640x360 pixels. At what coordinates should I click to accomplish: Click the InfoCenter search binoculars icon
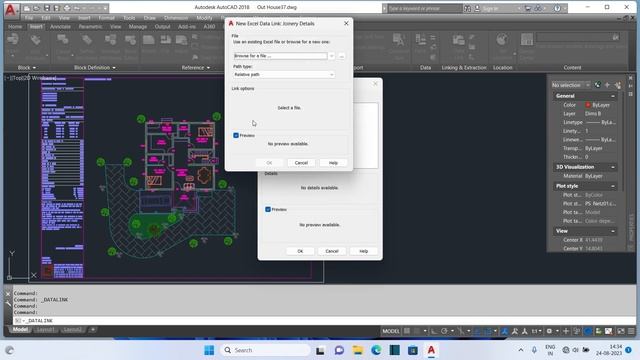[x=467, y=8]
